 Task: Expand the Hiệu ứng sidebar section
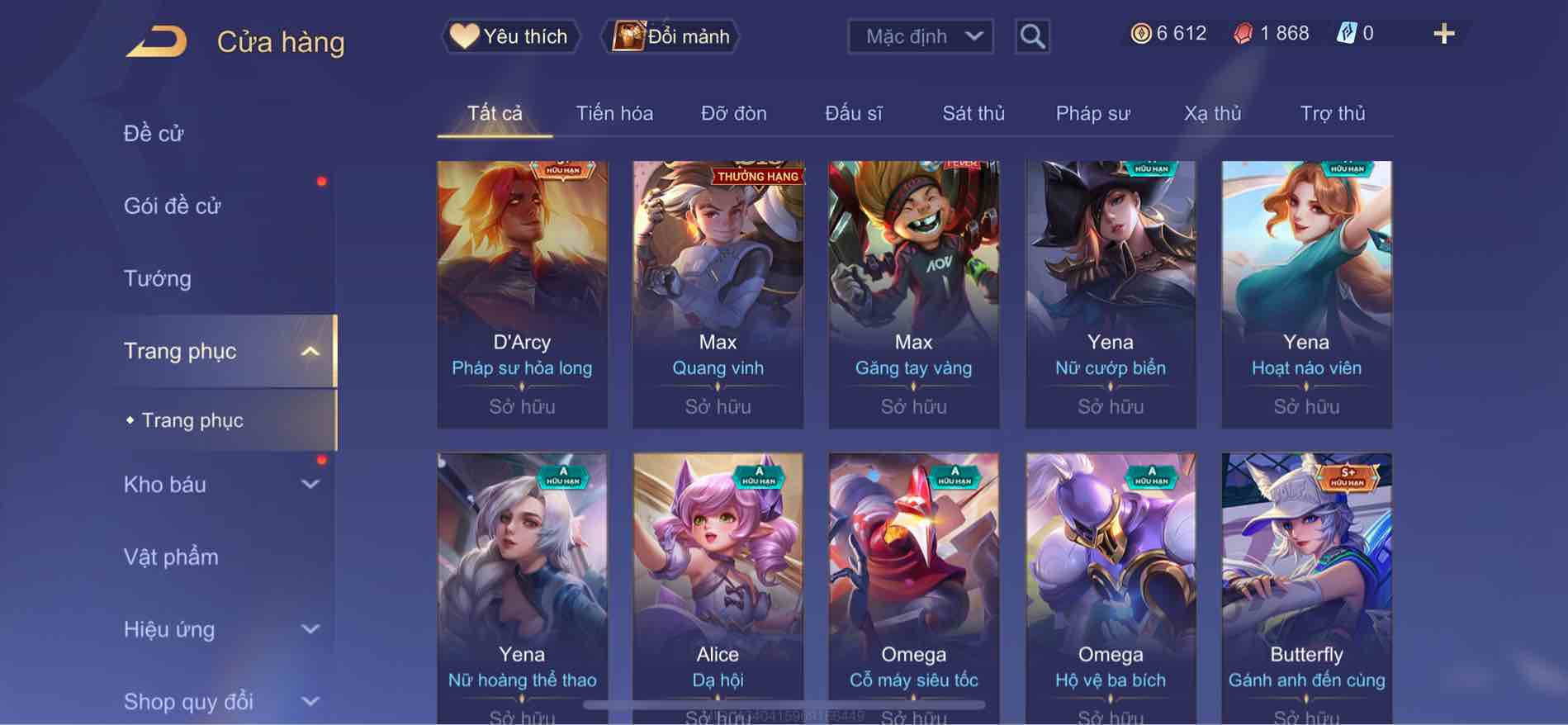(310, 629)
